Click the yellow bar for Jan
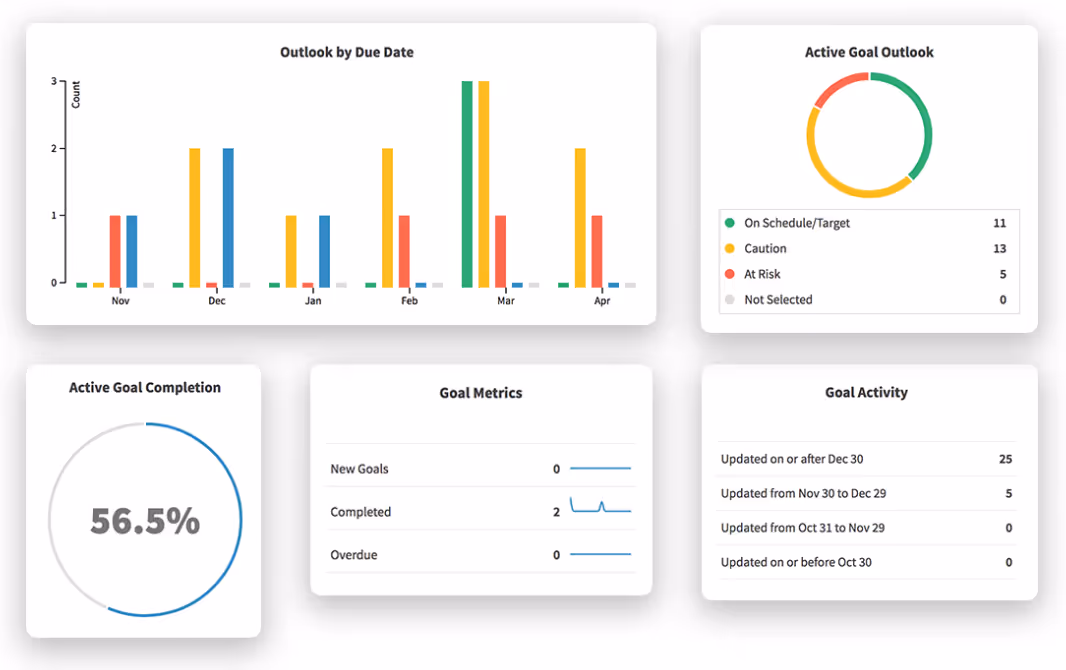1066x670 pixels. tap(291, 251)
